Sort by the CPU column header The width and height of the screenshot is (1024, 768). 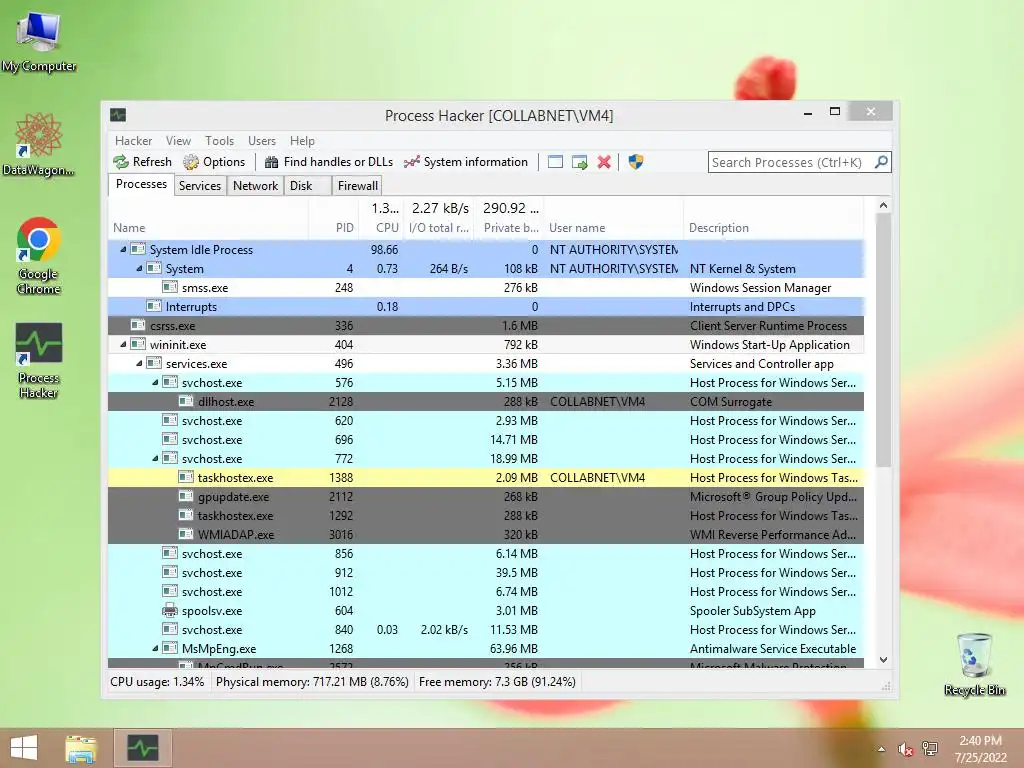(x=381, y=219)
